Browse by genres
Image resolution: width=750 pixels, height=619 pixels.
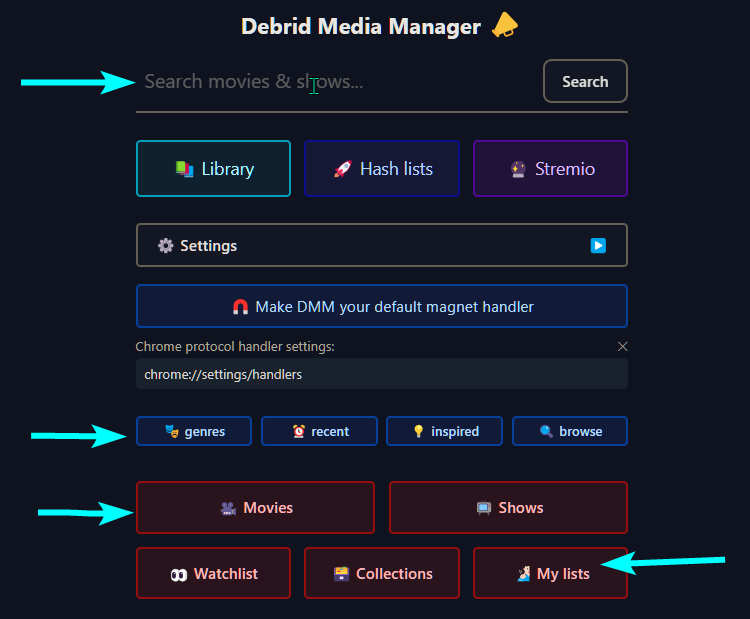point(194,431)
